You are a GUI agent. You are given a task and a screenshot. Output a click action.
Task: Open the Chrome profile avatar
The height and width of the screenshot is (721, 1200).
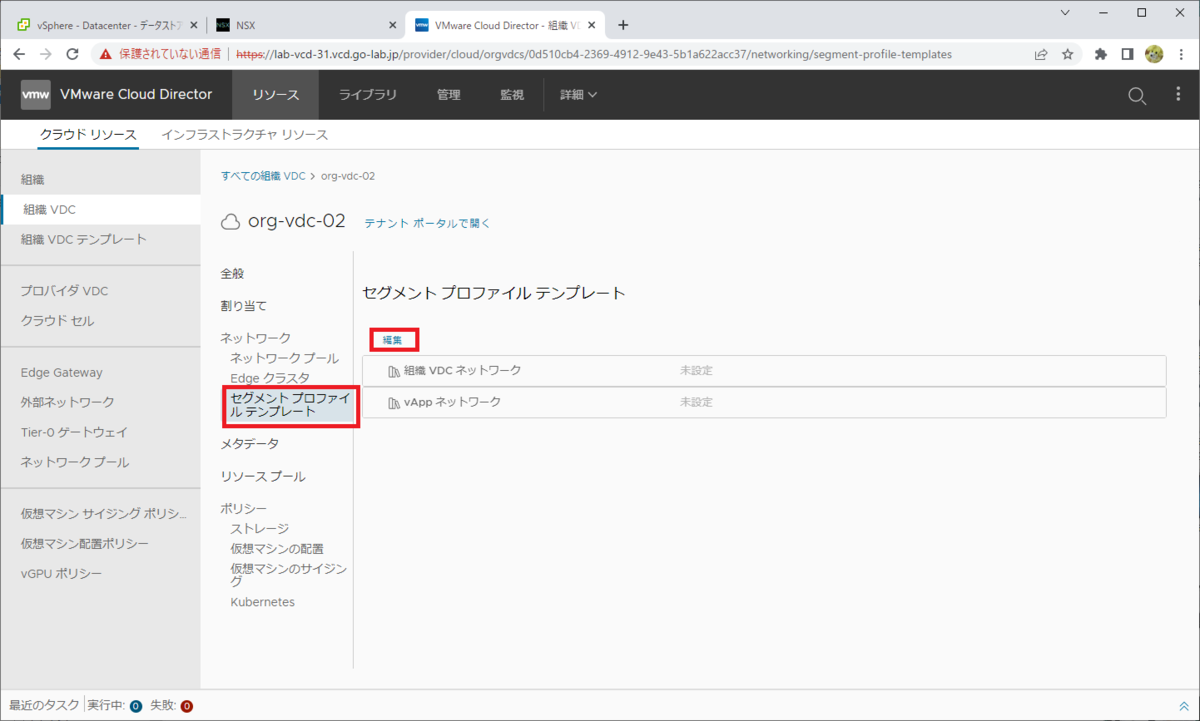(x=1153, y=54)
